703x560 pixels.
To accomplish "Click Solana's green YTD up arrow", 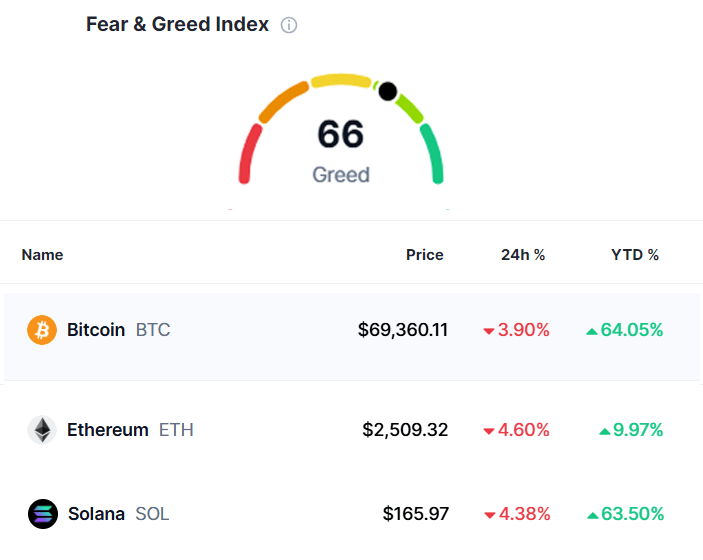I will (592, 515).
